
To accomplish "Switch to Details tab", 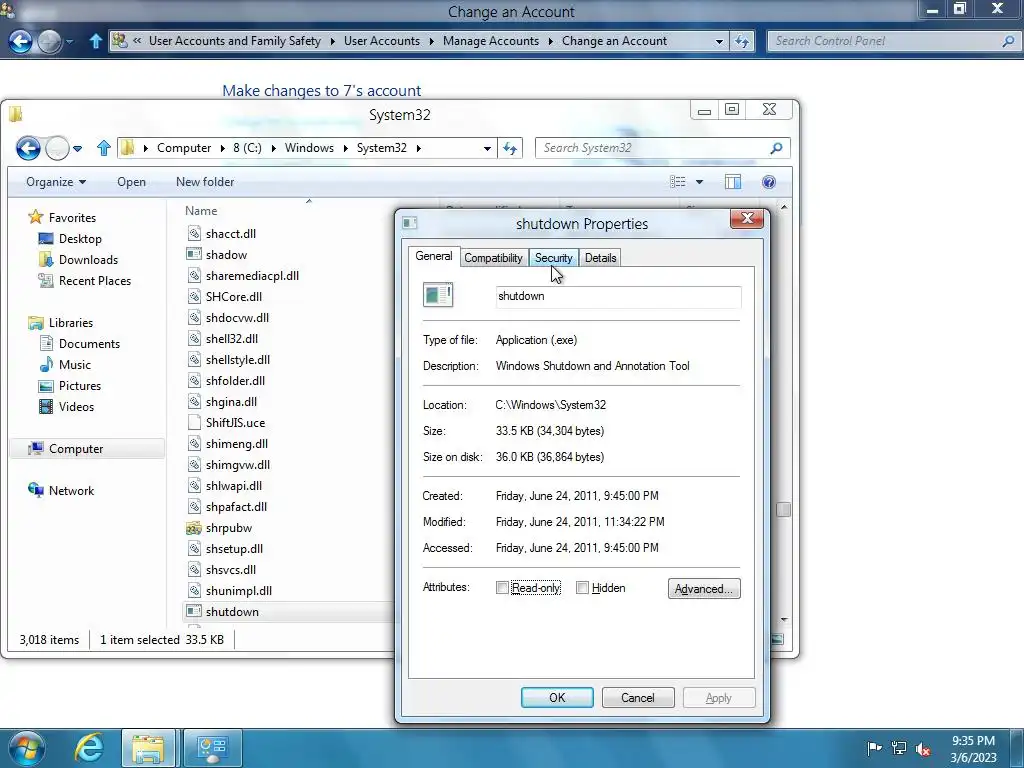I will coord(600,258).
